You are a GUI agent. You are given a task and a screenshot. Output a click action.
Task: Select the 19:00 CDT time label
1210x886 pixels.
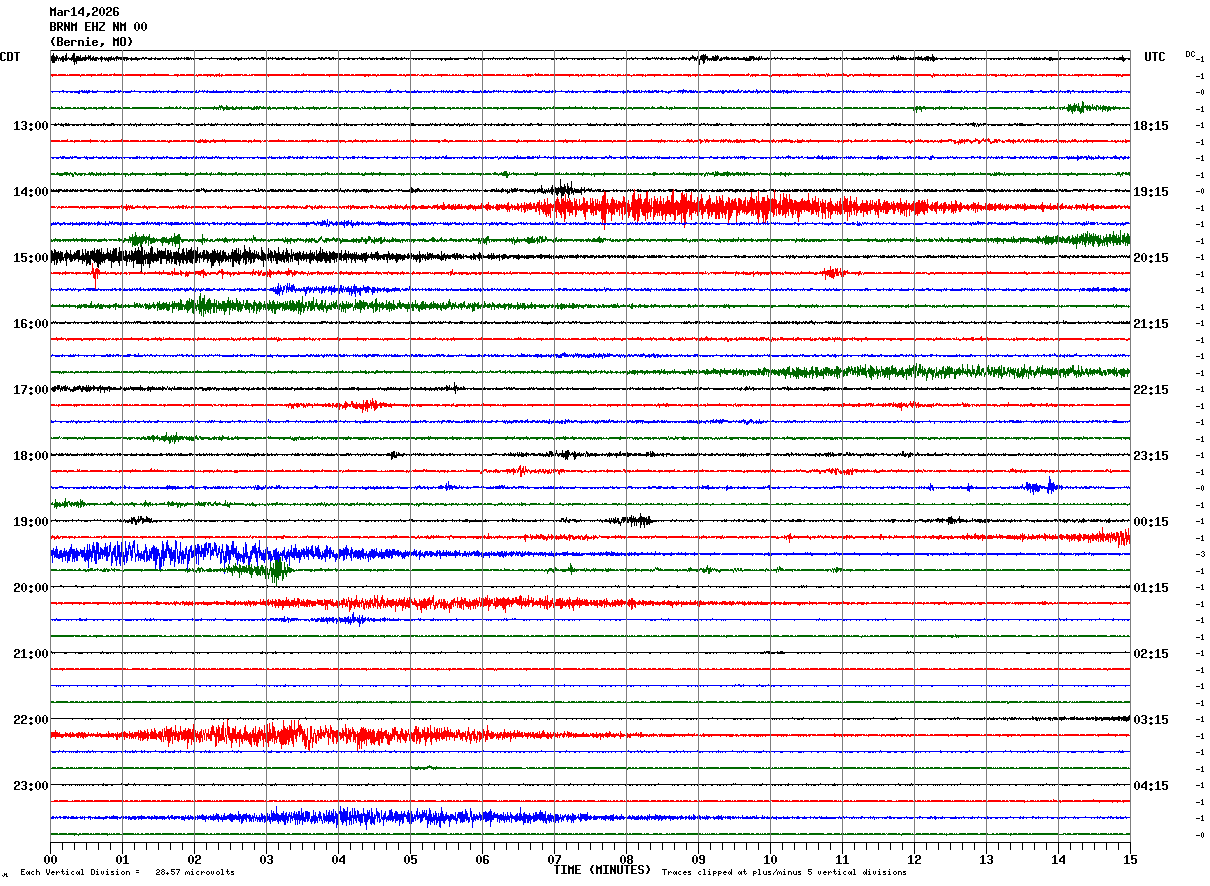tap(30, 522)
